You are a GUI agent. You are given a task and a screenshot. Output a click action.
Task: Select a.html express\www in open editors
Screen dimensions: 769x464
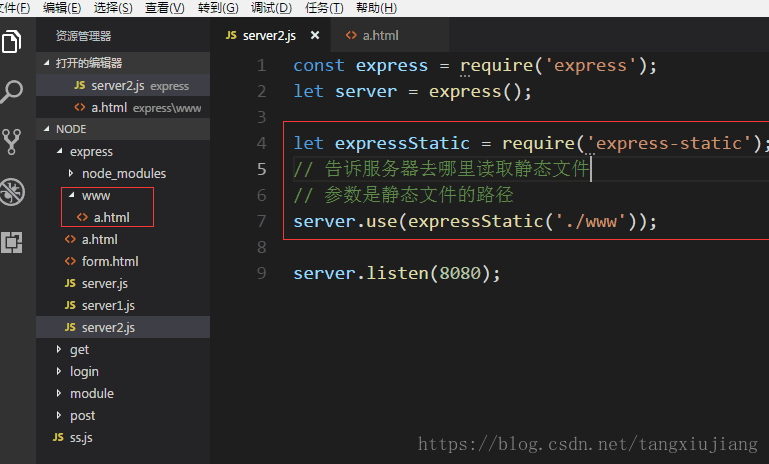pos(123,107)
